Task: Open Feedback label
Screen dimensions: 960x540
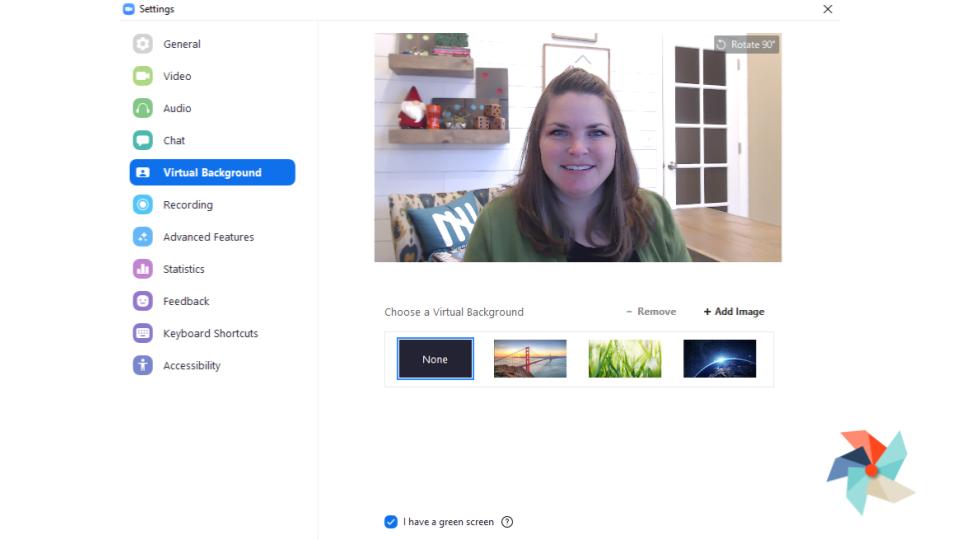Action: tap(186, 301)
